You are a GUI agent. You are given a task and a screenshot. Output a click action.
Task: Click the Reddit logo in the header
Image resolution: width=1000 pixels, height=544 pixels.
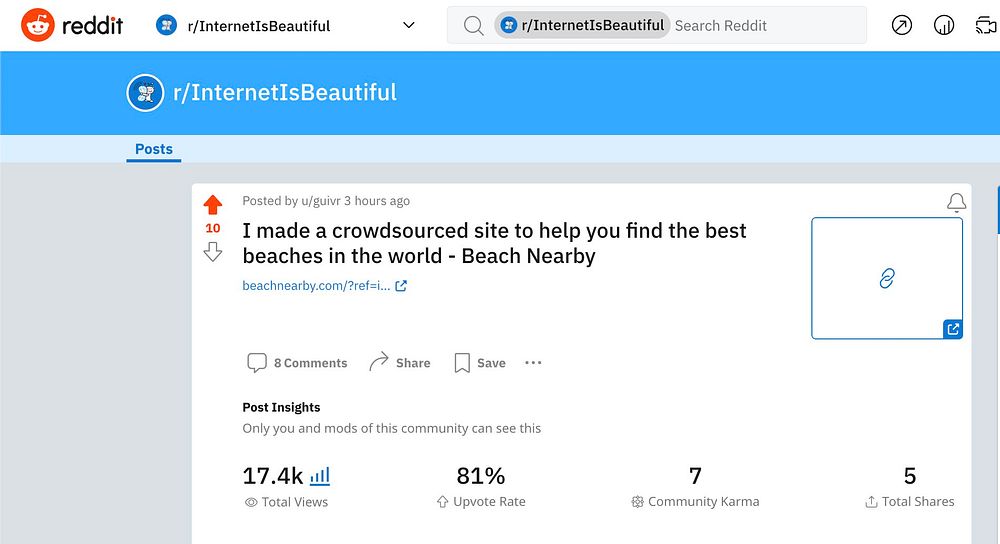(x=72, y=25)
